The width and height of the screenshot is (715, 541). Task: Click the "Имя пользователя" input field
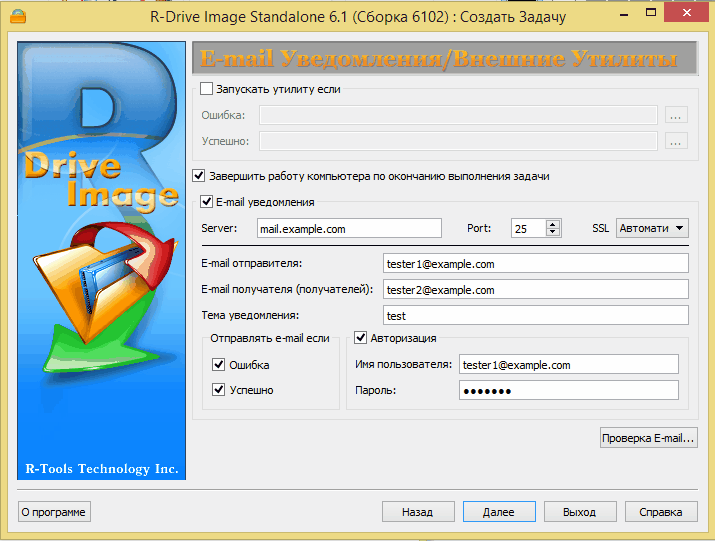pos(569,364)
